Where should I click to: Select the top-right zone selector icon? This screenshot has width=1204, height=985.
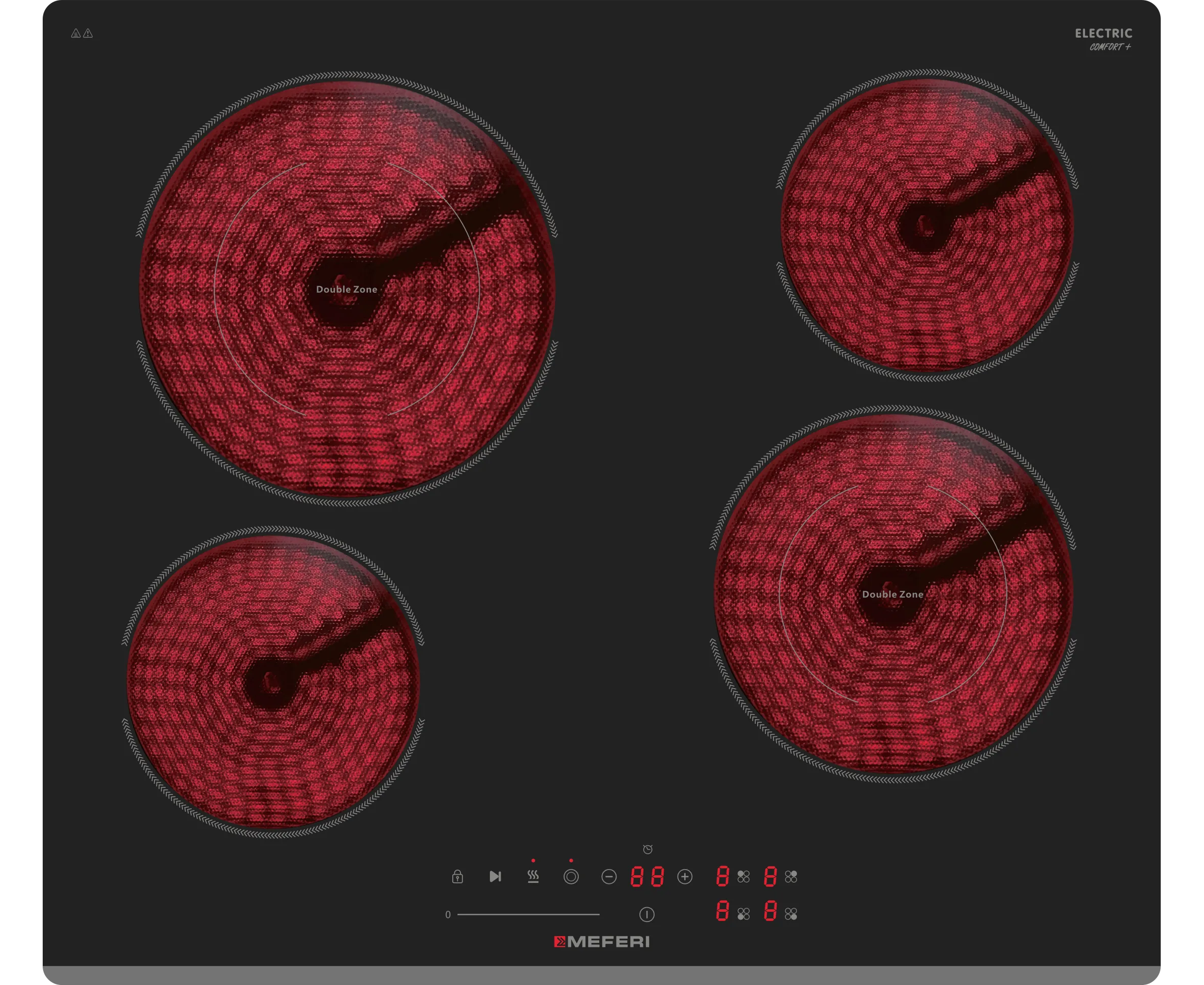click(790, 877)
